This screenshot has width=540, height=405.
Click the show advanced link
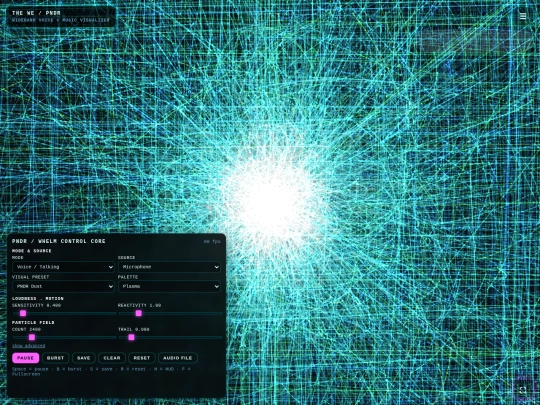point(29,346)
